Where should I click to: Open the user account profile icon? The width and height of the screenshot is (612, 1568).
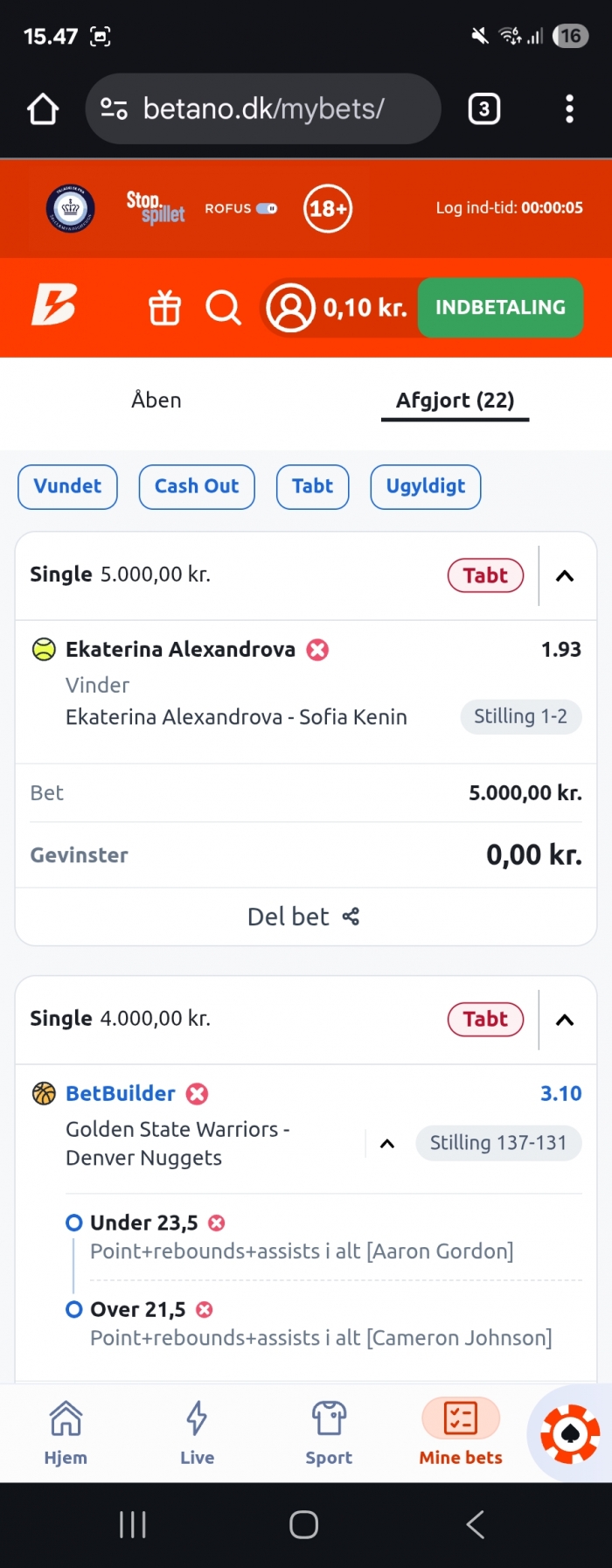point(290,308)
